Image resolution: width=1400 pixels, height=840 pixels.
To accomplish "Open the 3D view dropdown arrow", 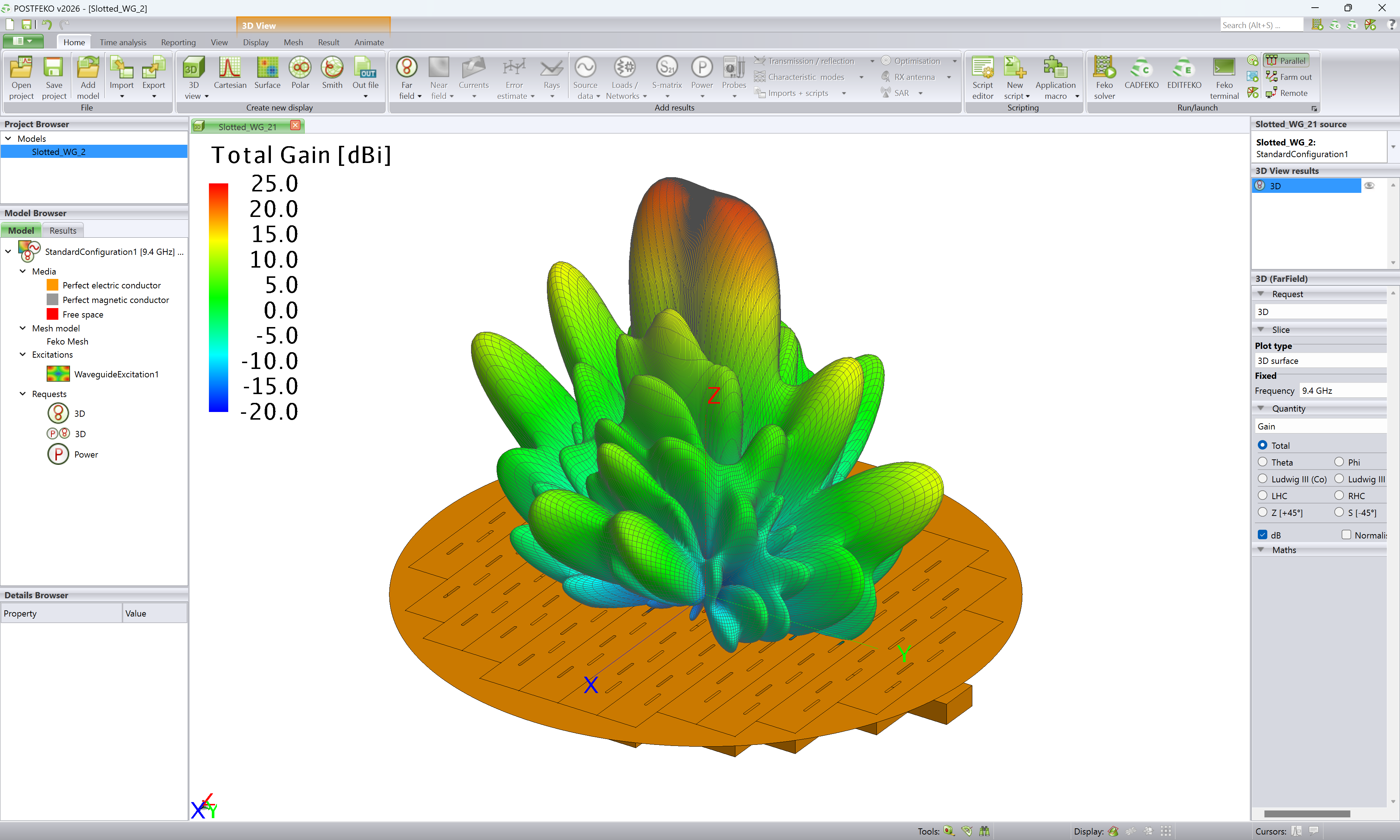I will 207,96.
